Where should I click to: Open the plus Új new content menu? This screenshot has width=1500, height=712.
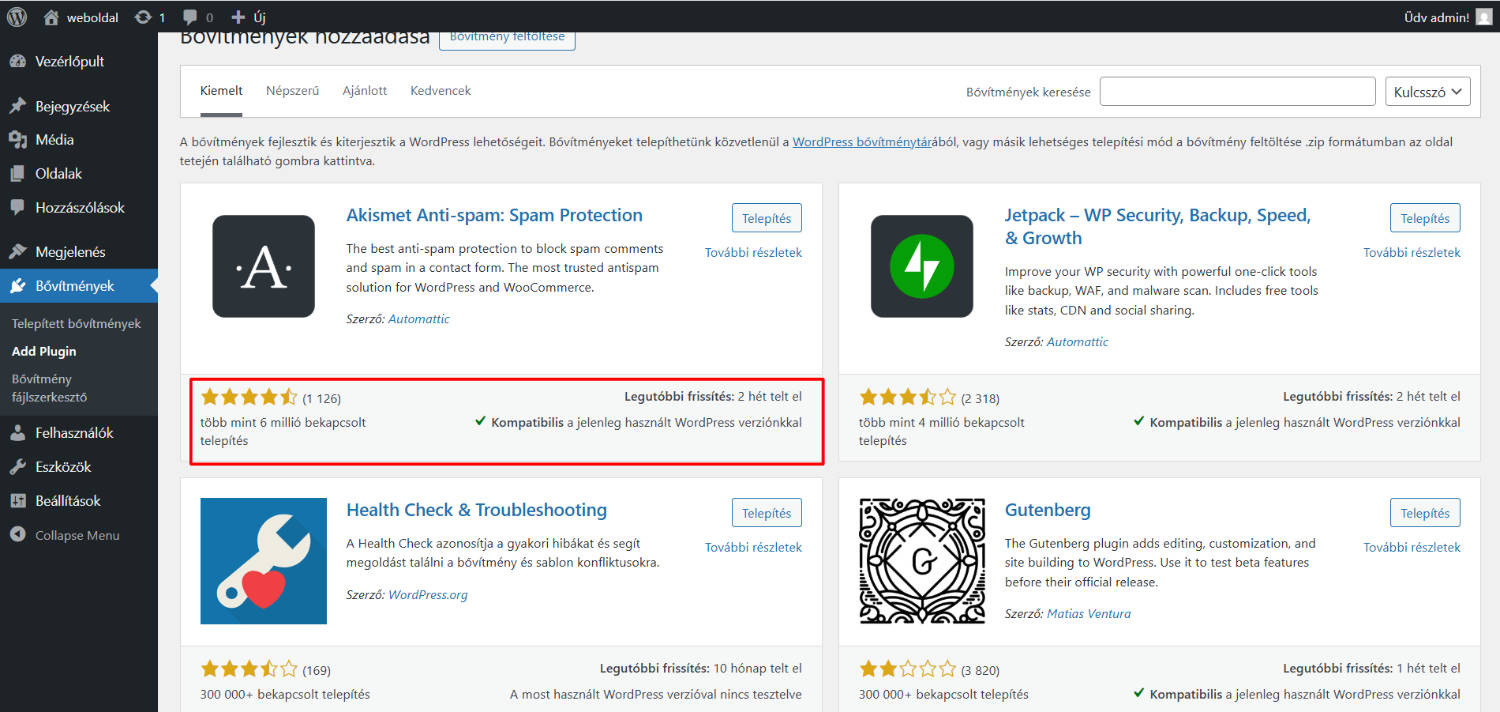pyautogui.click(x=248, y=17)
